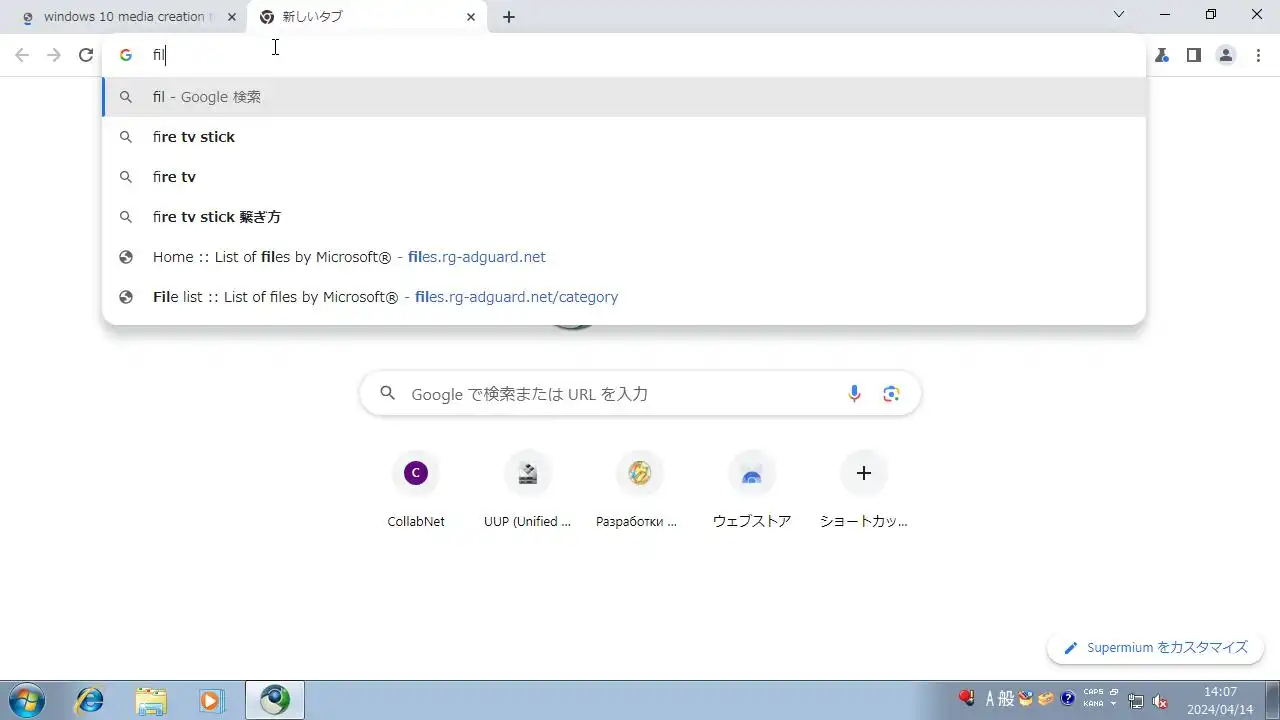1280x720 pixels.
Task: Add a shortcut via ショートカッ... plus tile
Action: [x=864, y=489]
